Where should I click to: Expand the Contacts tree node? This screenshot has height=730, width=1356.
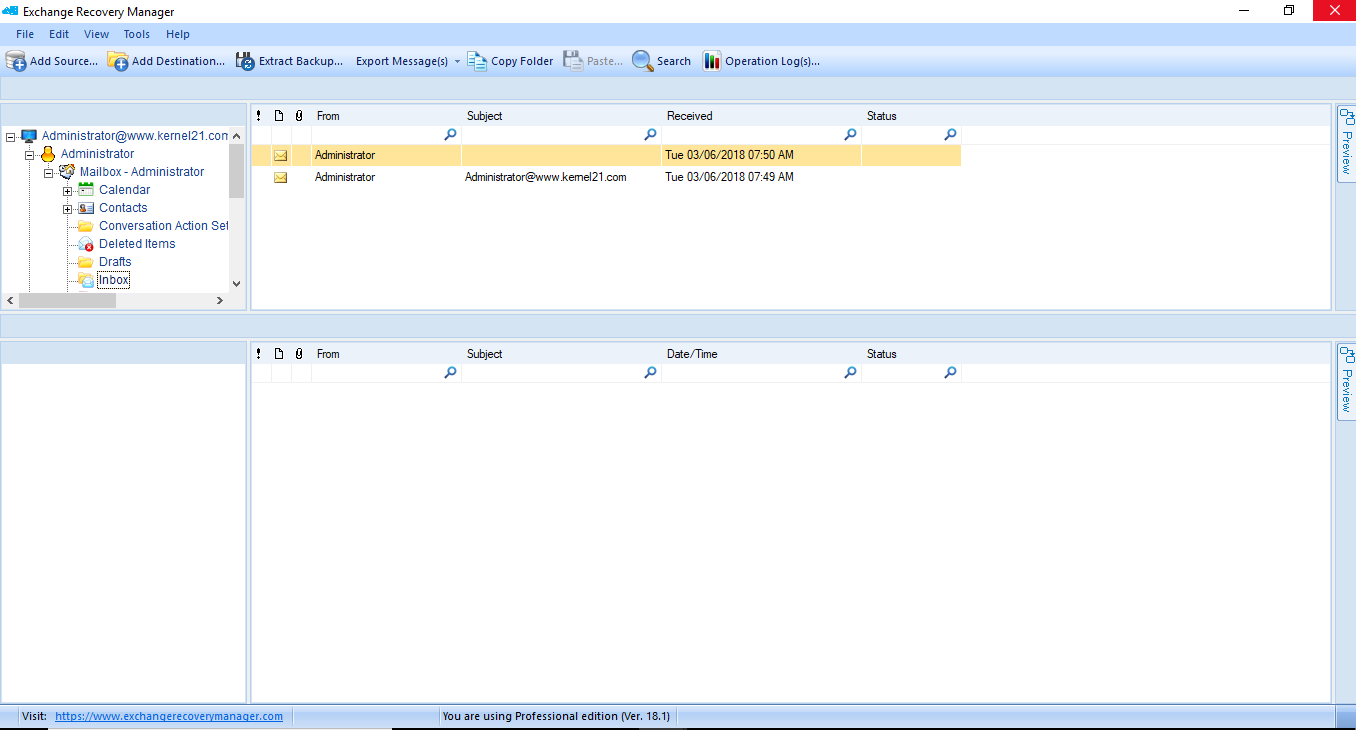[68, 208]
